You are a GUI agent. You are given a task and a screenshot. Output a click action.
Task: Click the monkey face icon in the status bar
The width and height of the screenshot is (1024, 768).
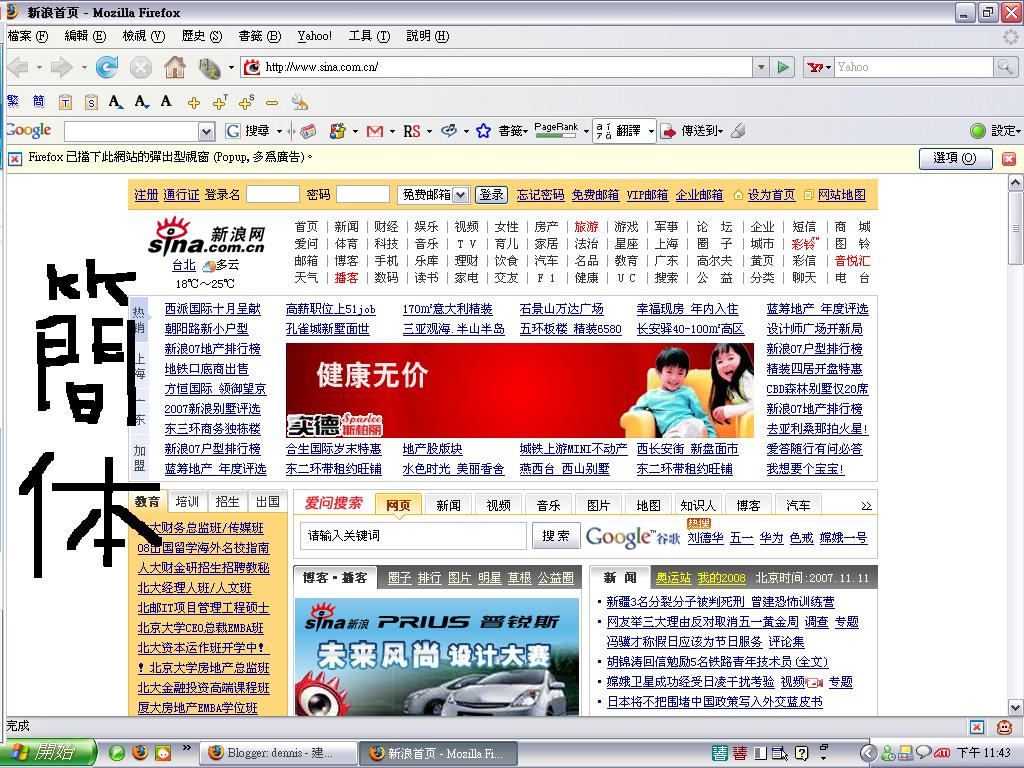1004,727
